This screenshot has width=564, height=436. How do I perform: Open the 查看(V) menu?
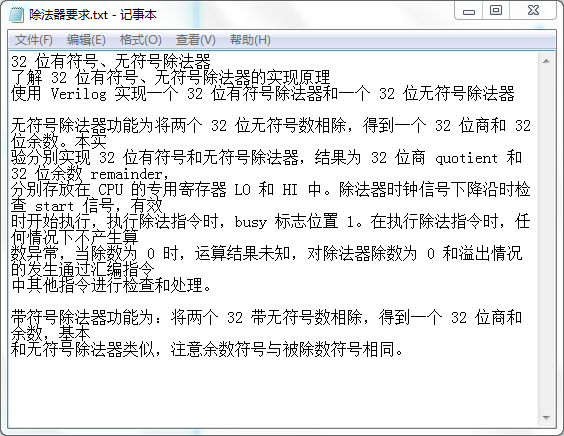pyautogui.click(x=196, y=40)
